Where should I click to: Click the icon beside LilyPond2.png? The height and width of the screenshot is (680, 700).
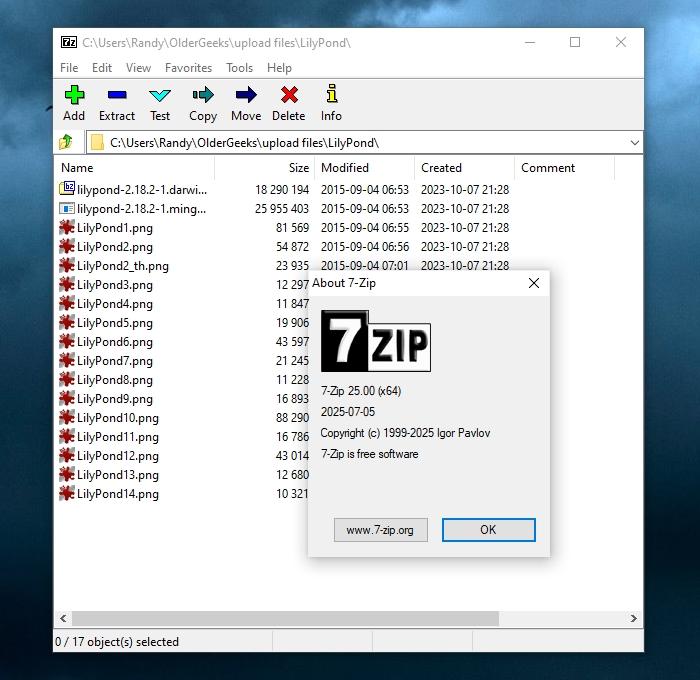click(x=67, y=246)
